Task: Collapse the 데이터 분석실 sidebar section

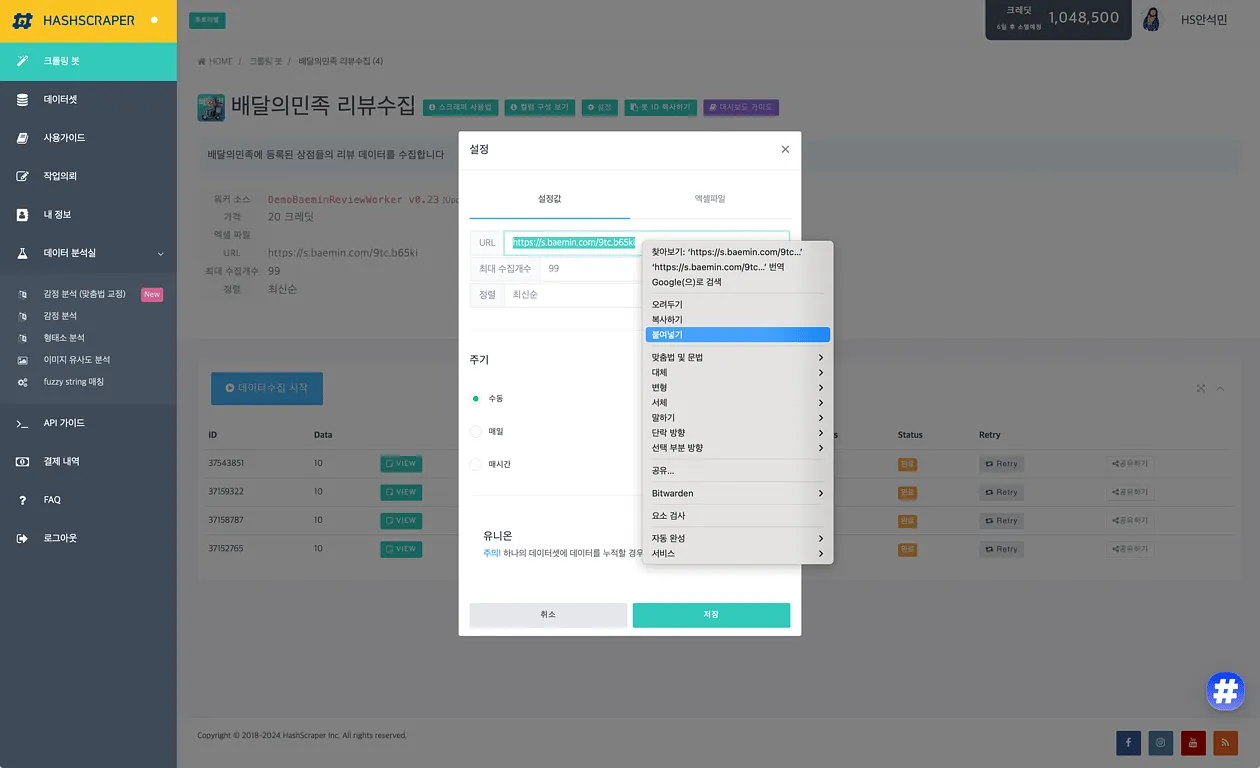Action: tap(160, 254)
